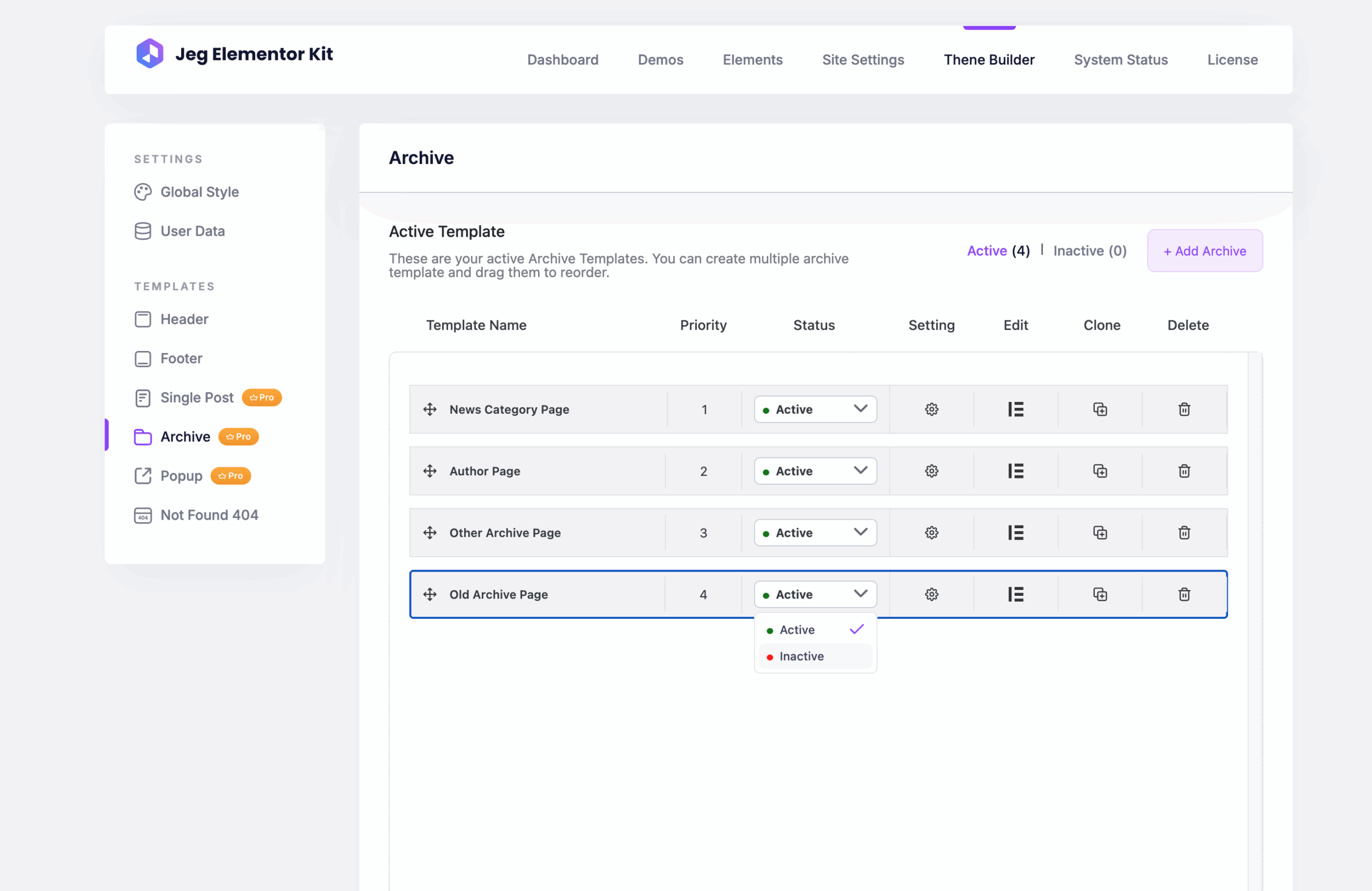Clone the Author Page template
Screen dimensions: 1372x891
coord(1099,471)
